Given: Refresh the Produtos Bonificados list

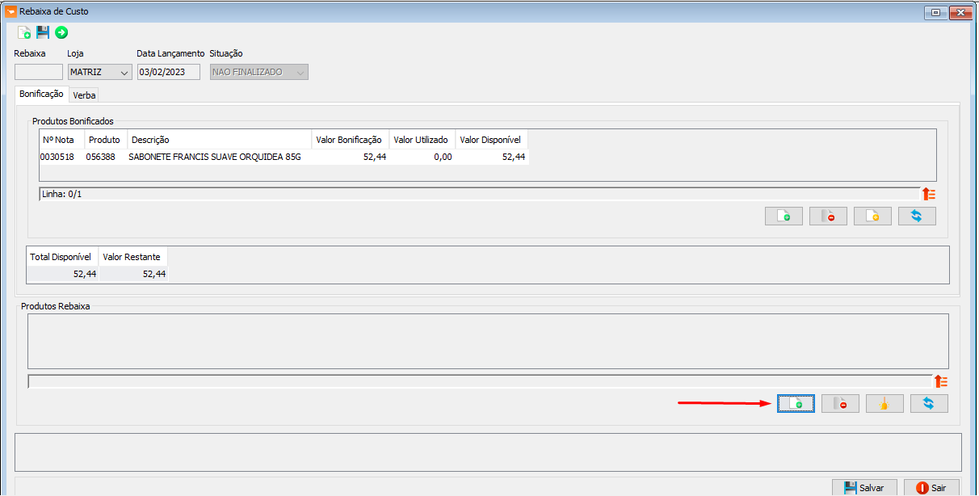Looking at the screenshot, I should coord(917,216).
